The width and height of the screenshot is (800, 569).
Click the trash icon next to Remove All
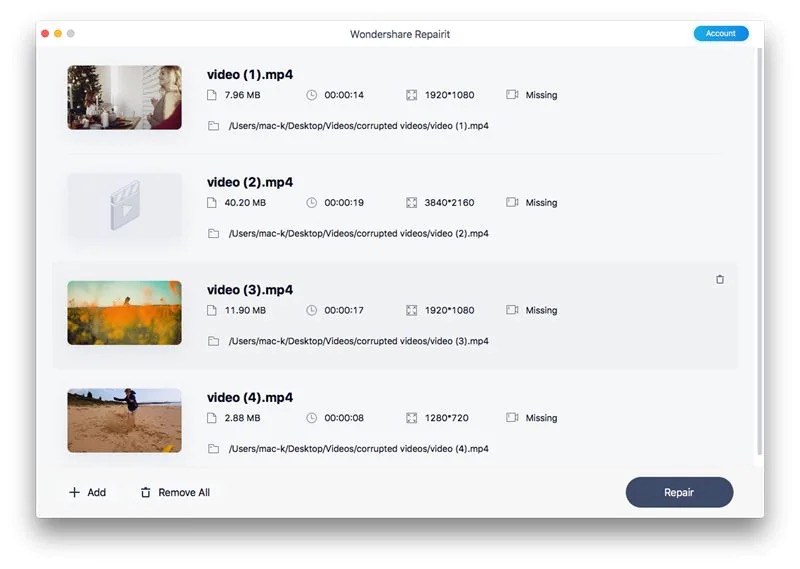coord(145,492)
